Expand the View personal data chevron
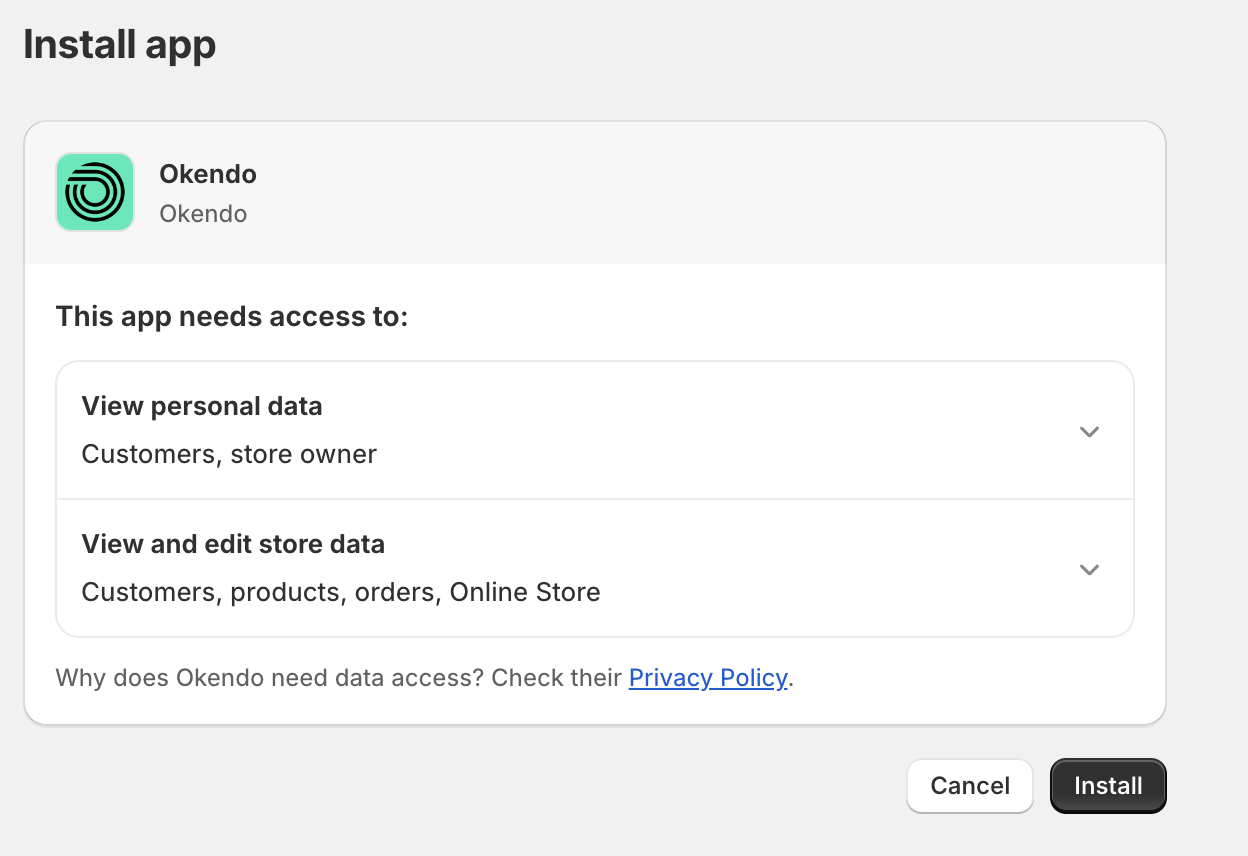This screenshot has height=856, width=1248. tap(1089, 432)
